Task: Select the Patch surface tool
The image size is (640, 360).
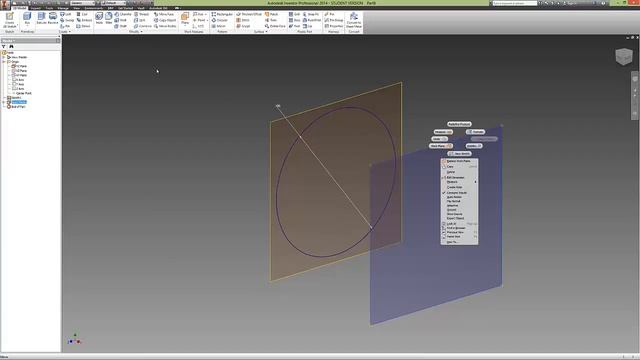Action: 271,14
